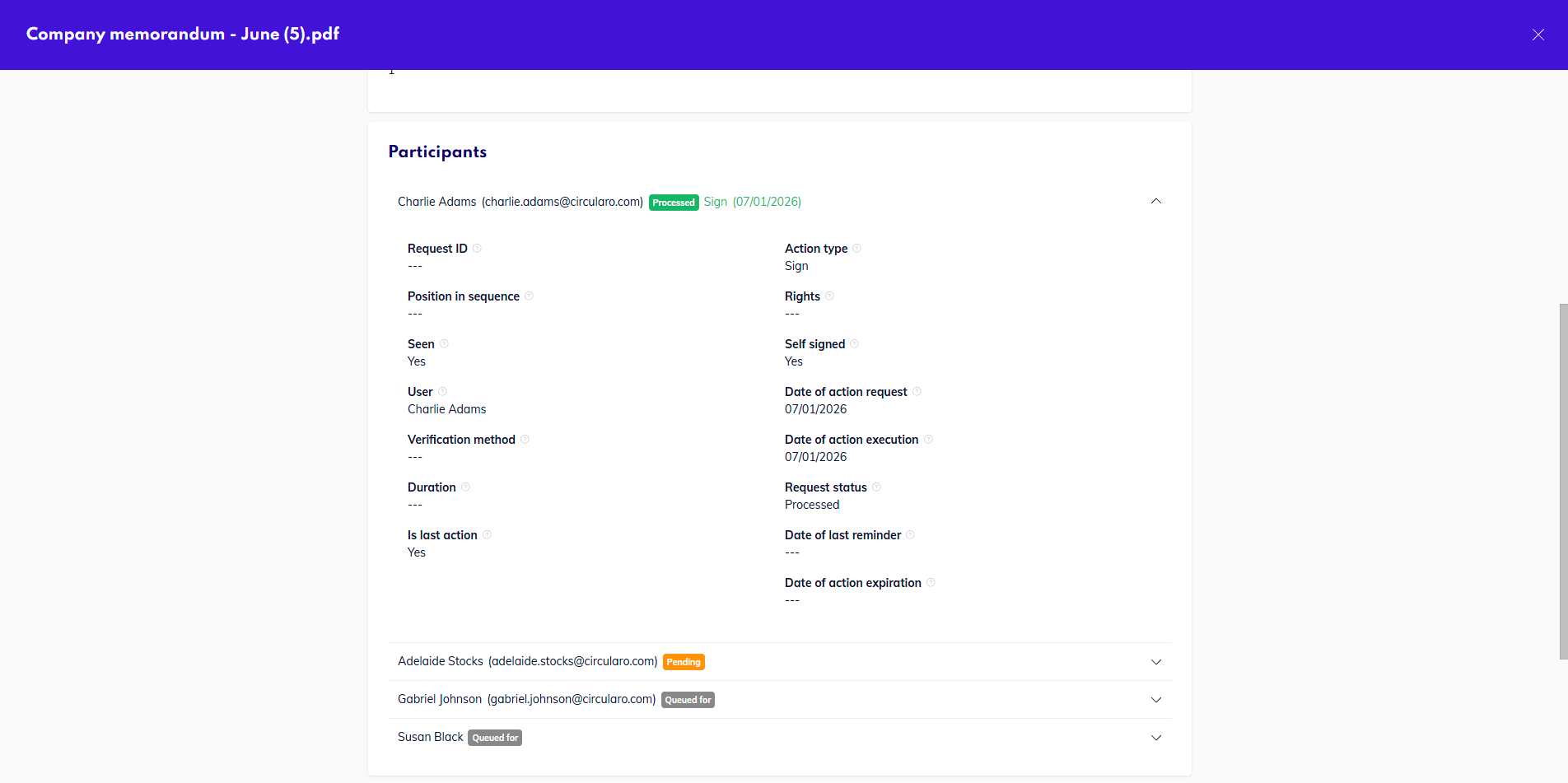Click the green Processed status badge
This screenshot has height=783, width=1568.
point(674,203)
